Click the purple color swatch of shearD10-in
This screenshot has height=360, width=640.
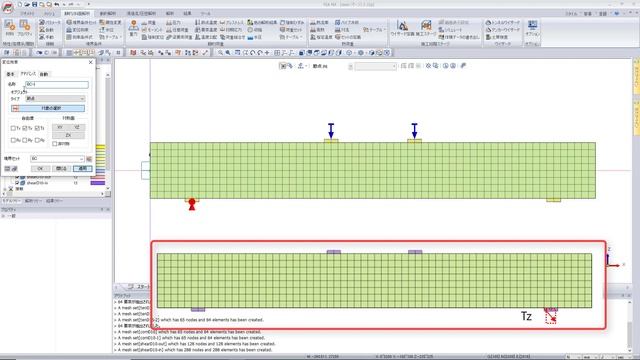click(x=98, y=183)
